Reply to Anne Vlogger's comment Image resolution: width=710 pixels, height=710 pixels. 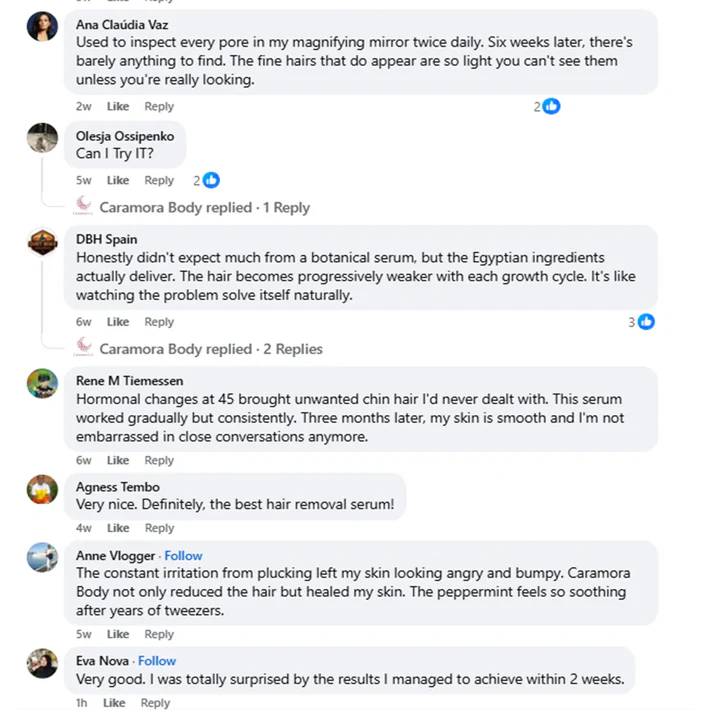tap(159, 634)
